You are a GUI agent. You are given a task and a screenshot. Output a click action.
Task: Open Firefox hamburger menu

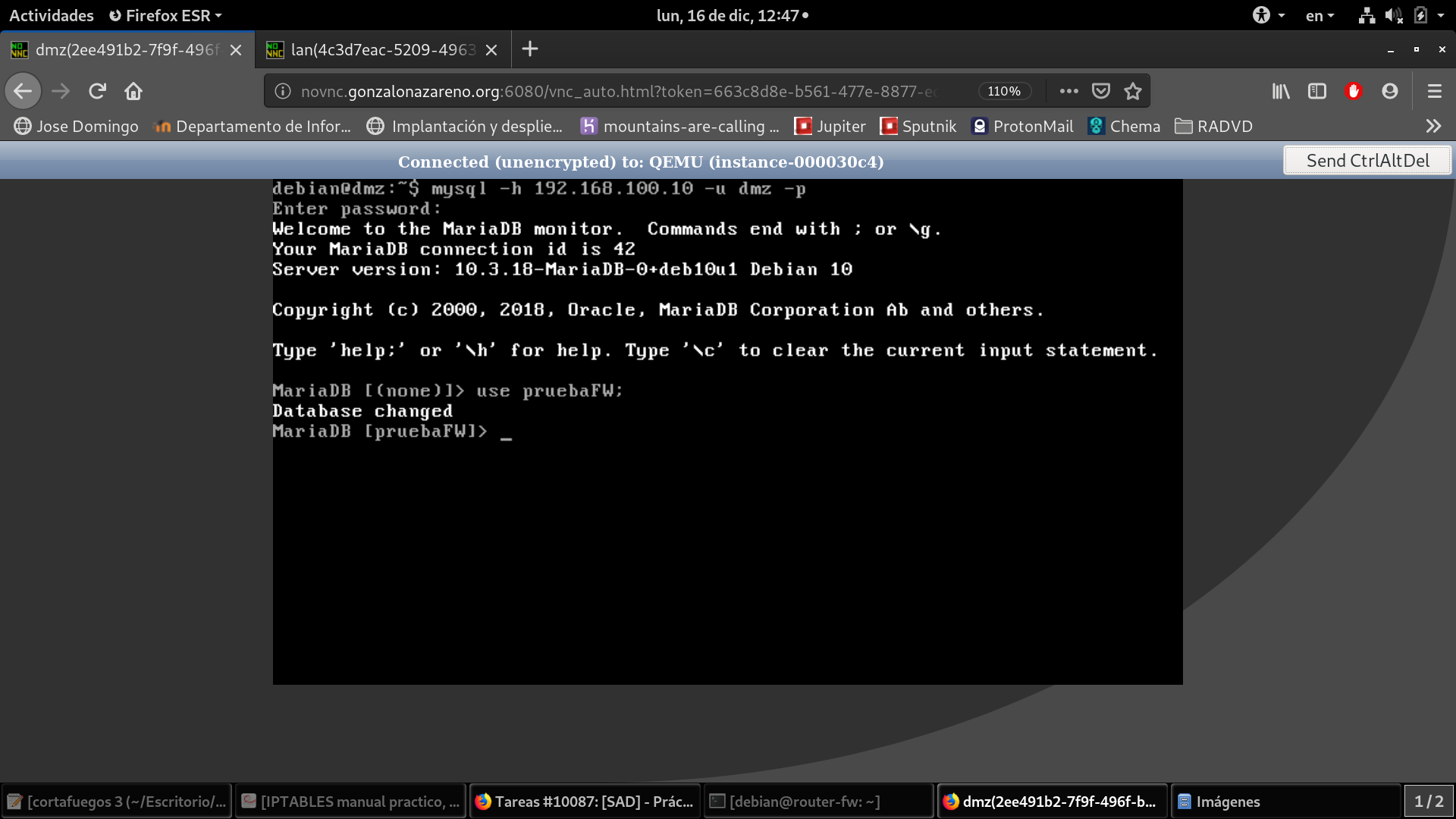(1434, 91)
